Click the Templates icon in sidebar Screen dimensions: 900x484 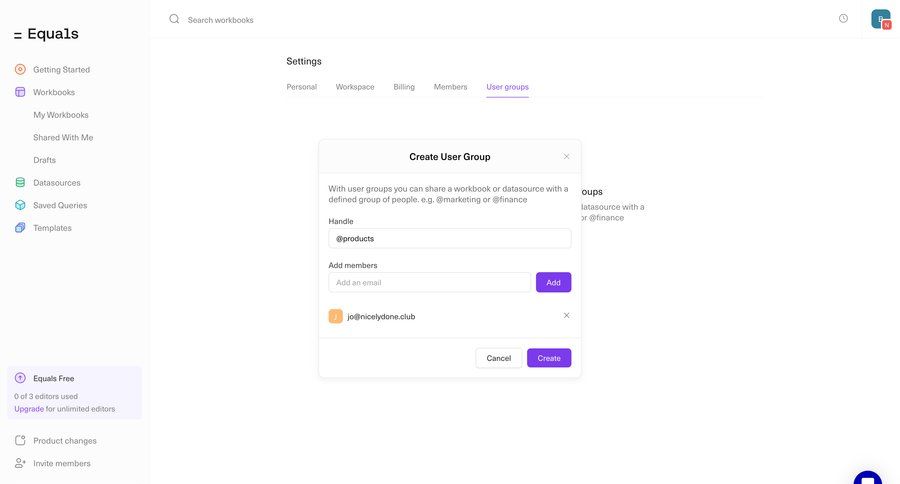pyautogui.click(x=20, y=228)
